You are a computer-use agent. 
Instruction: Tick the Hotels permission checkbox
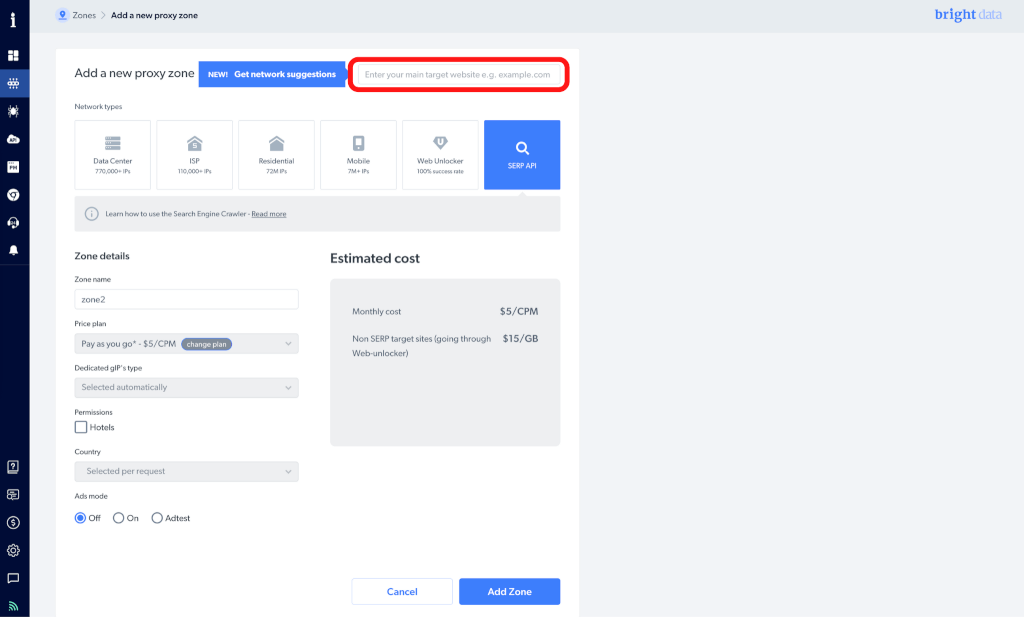pos(81,427)
